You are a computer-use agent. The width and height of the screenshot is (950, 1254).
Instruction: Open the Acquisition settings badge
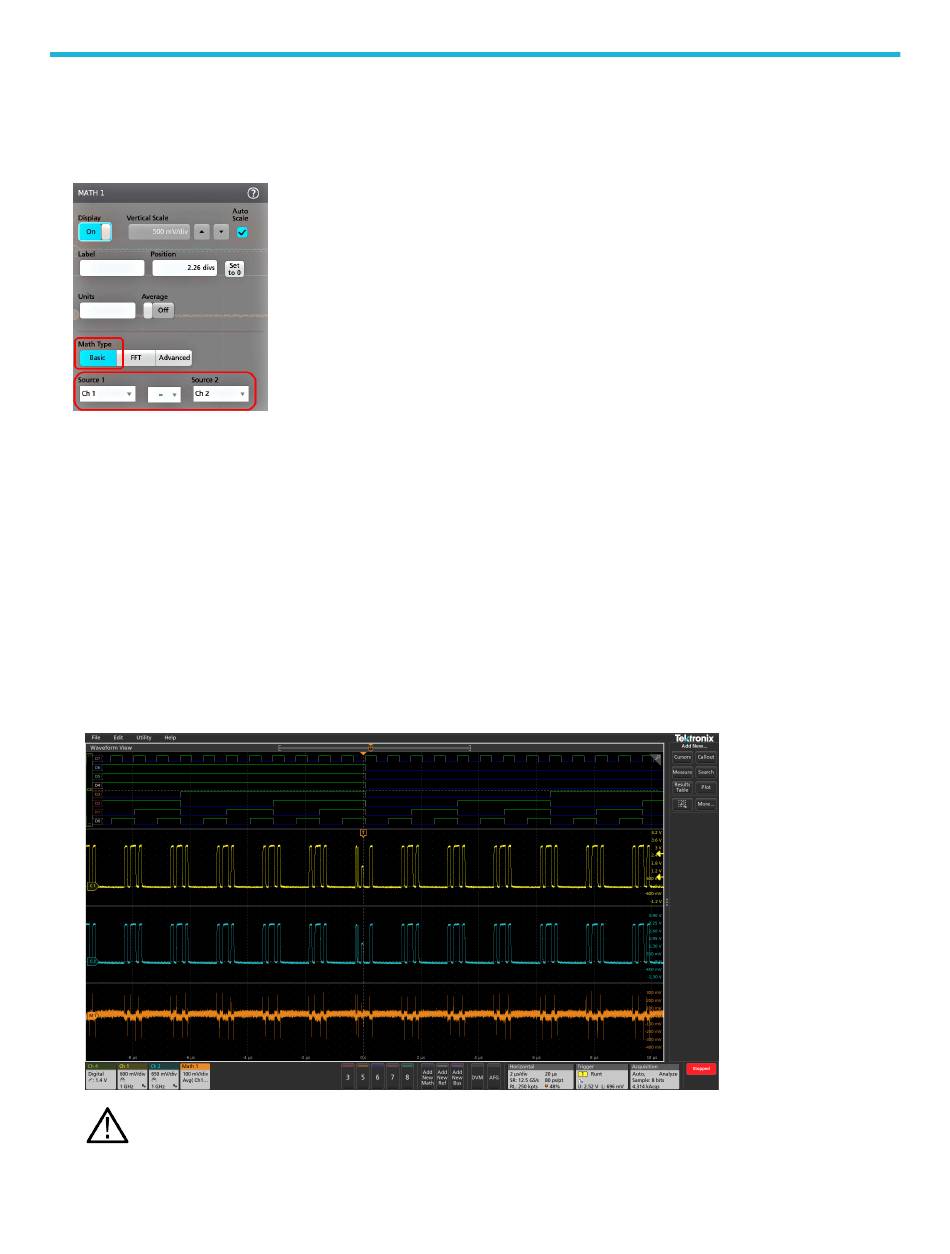(x=655, y=1076)
